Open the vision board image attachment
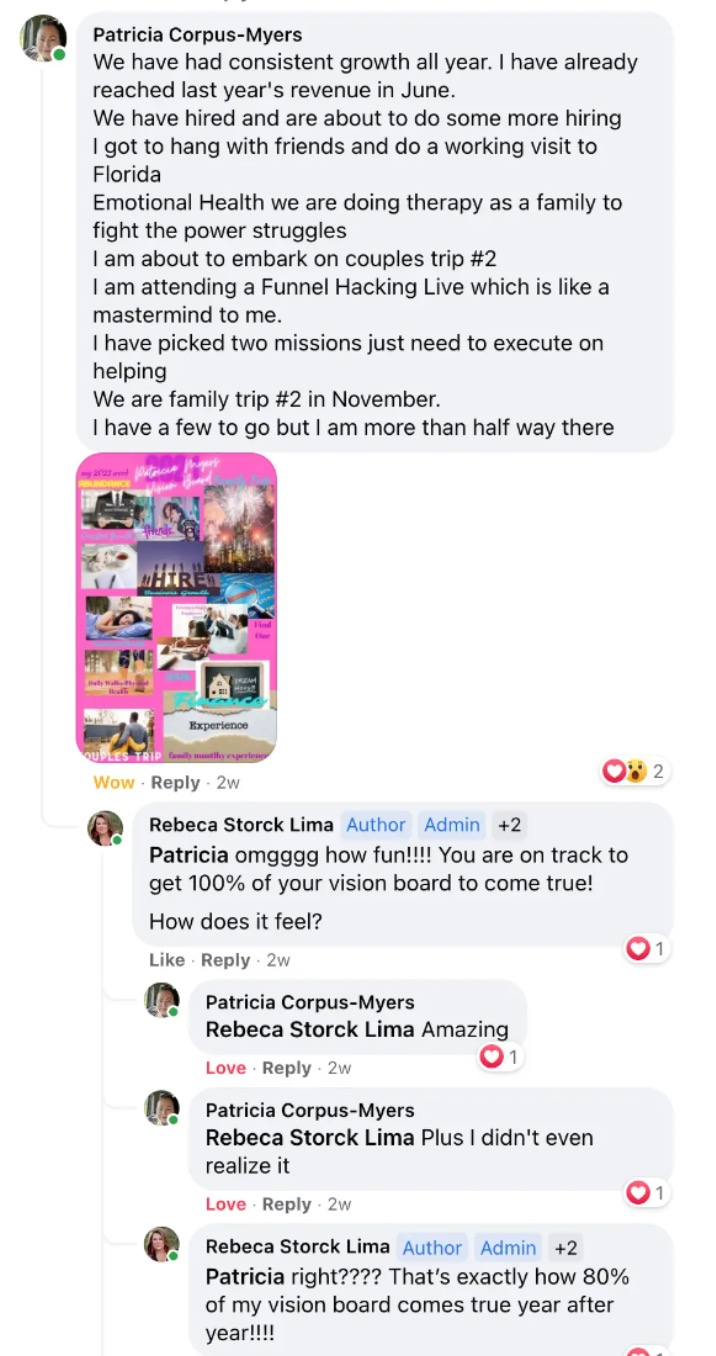Screen dimensions: 716x1356 click(177, 607)
